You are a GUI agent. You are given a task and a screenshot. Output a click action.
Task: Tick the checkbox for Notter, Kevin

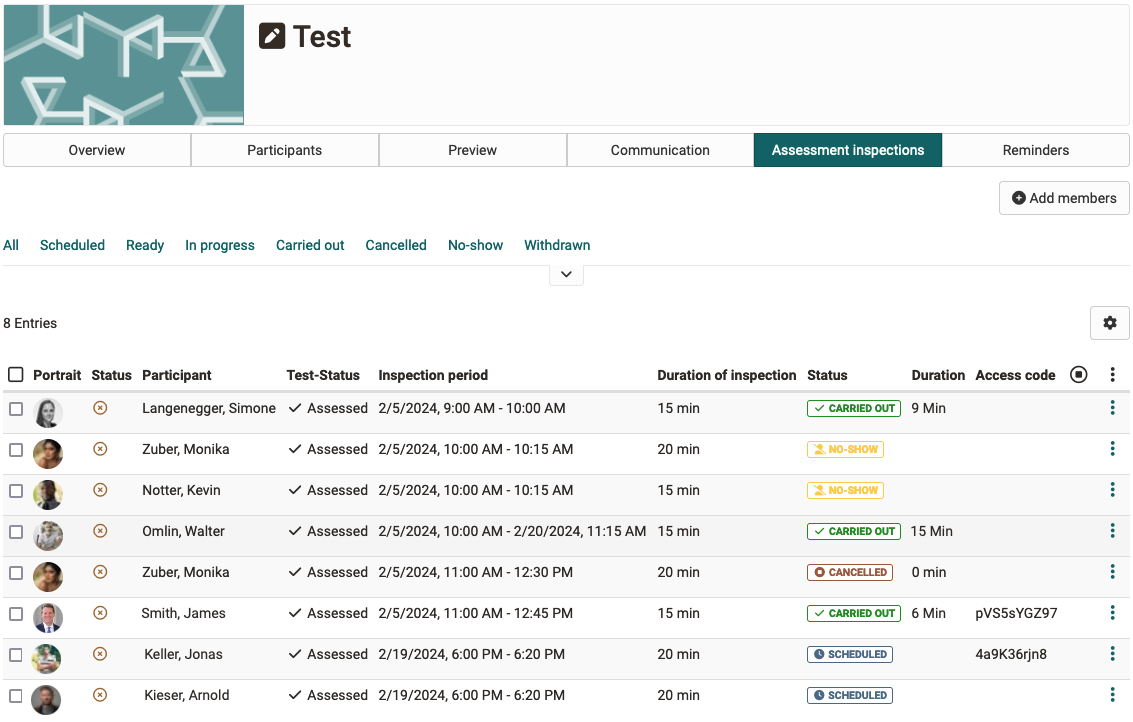[x=16, y=491]
